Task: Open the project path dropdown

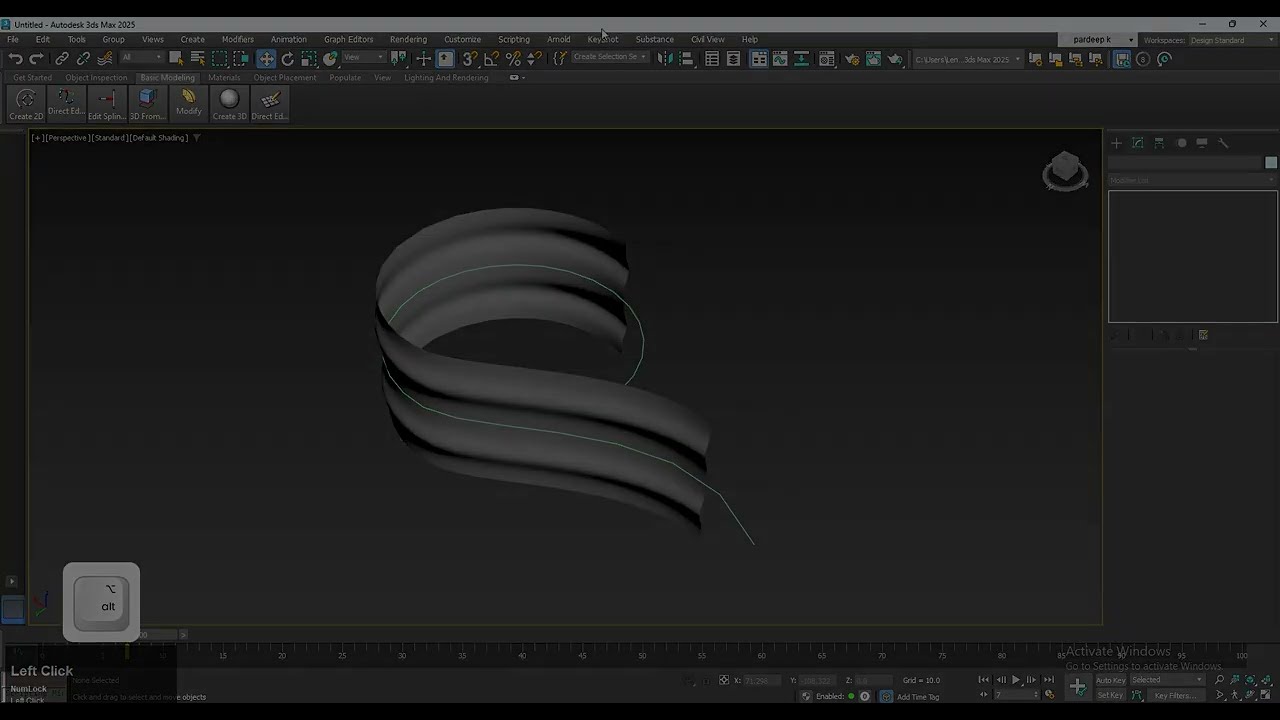Action: click(x=968, y=59)
